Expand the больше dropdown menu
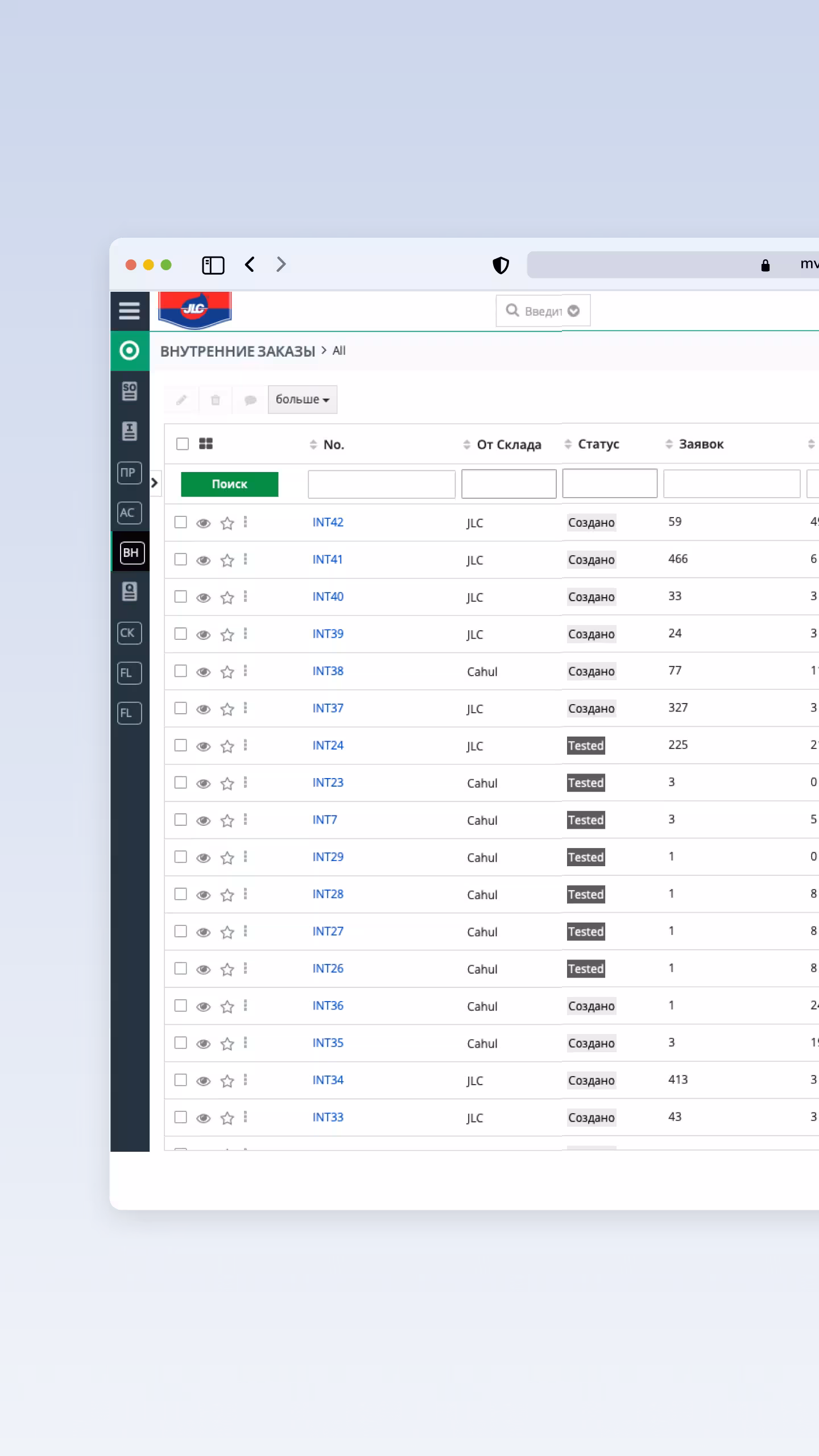 point(302,399)
